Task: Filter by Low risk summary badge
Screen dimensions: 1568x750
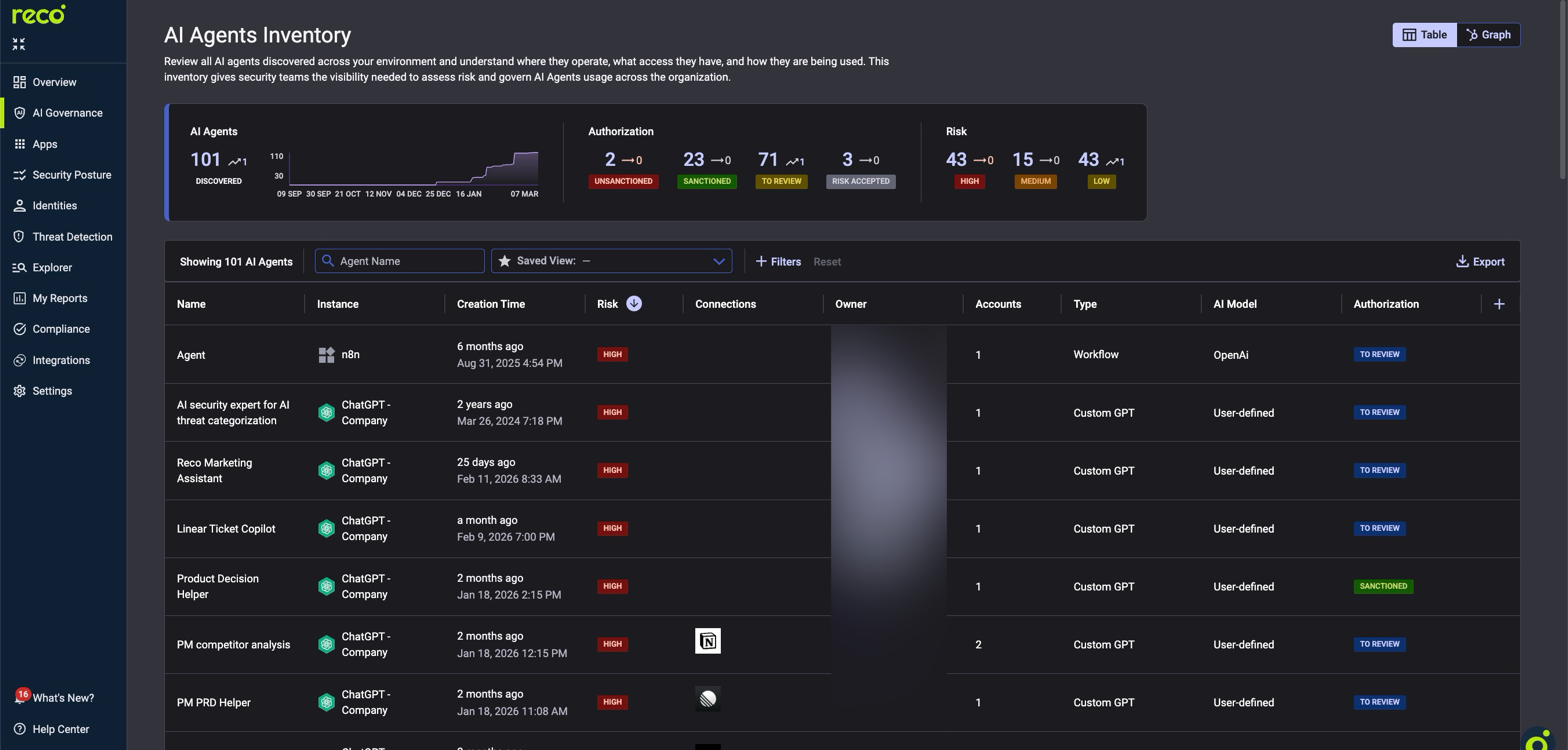Action: (1101, 181)
